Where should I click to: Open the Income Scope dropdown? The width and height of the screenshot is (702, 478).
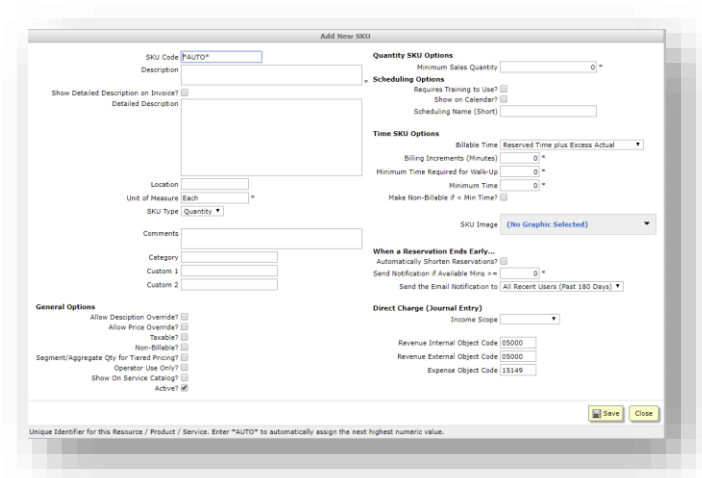530,319
